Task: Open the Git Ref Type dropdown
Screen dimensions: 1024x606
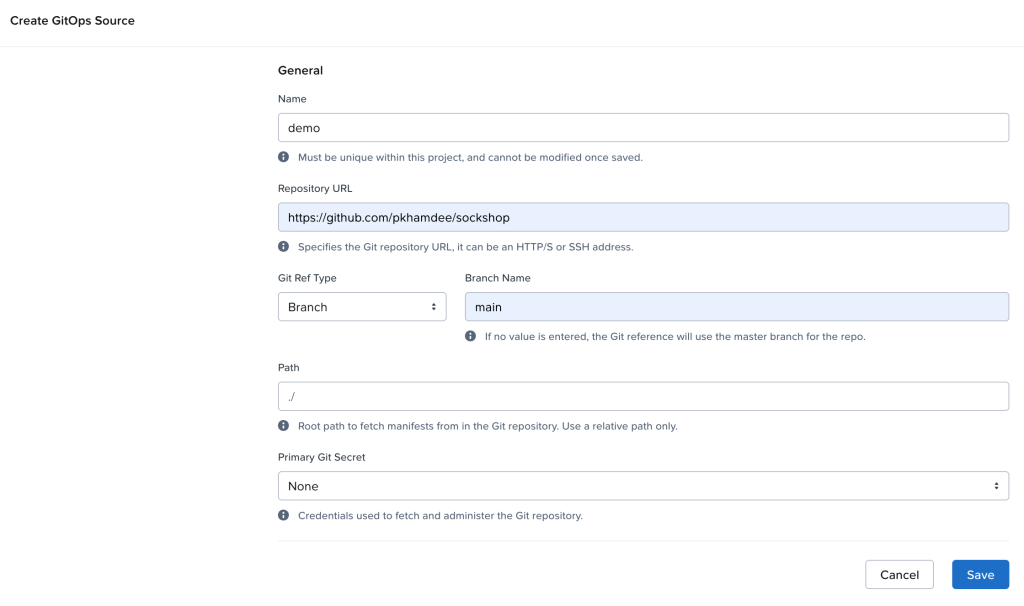Action: [362, 307]
